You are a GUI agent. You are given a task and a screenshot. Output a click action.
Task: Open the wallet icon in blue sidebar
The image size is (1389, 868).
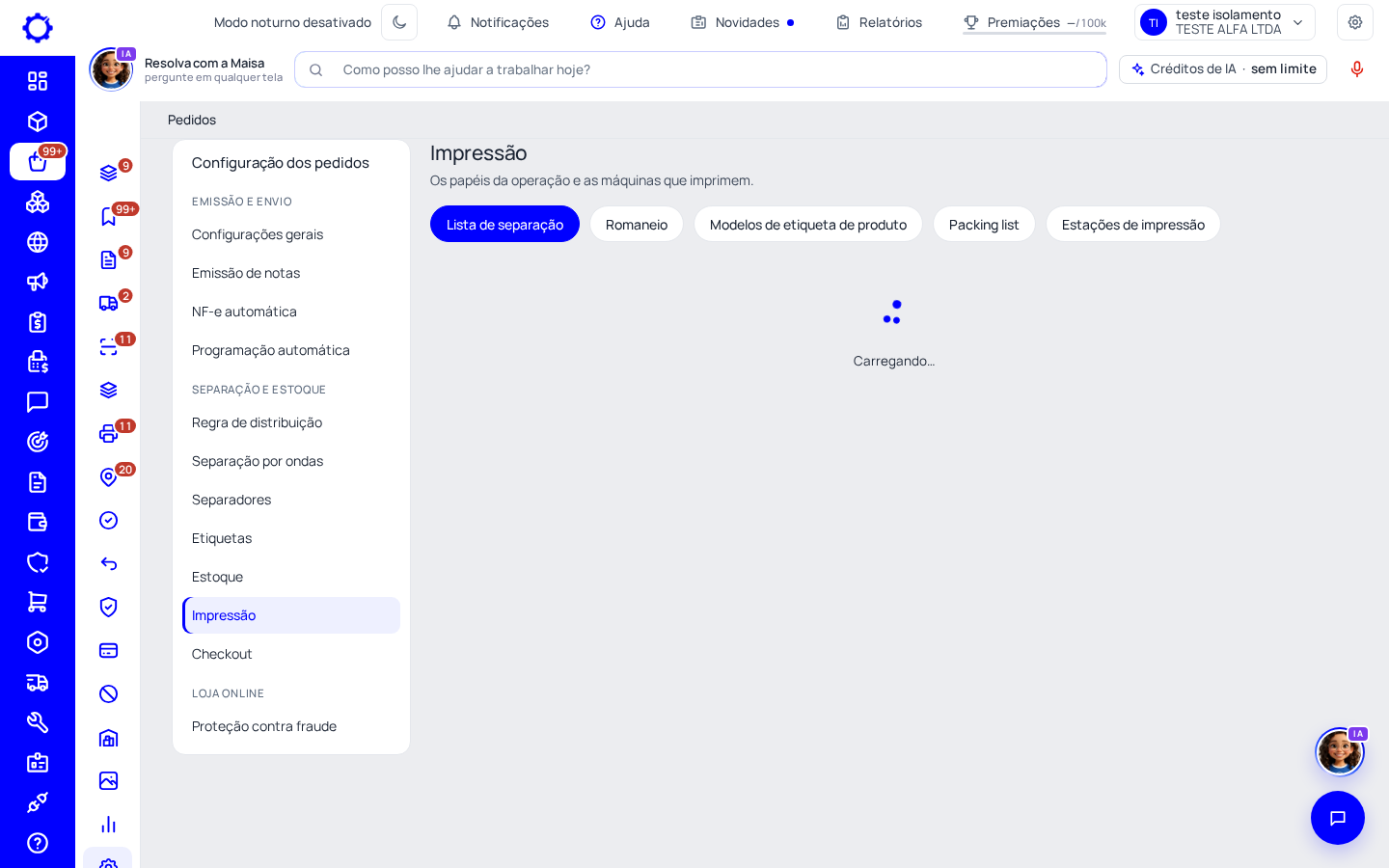coord(38,522)
